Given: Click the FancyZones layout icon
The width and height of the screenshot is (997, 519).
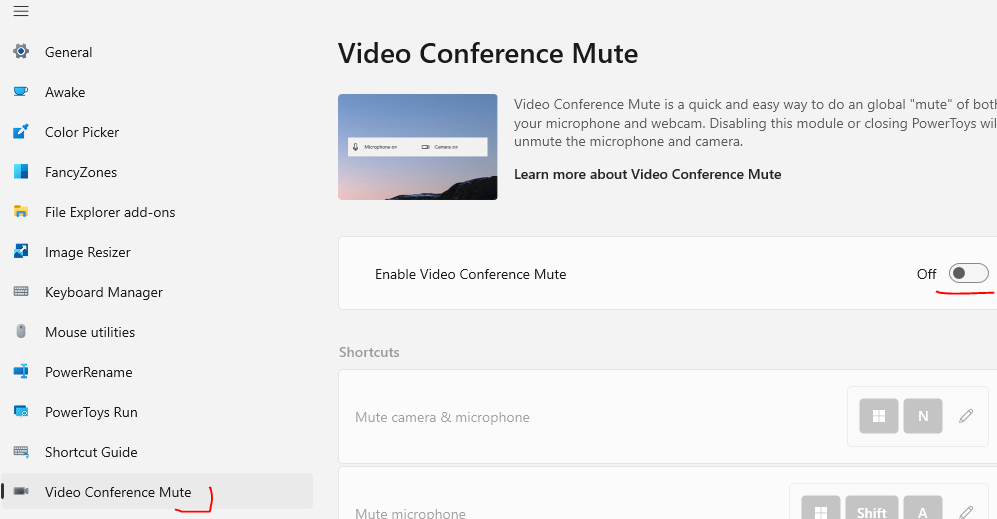Looking at the screenshot, I should (x=21, y=172).
